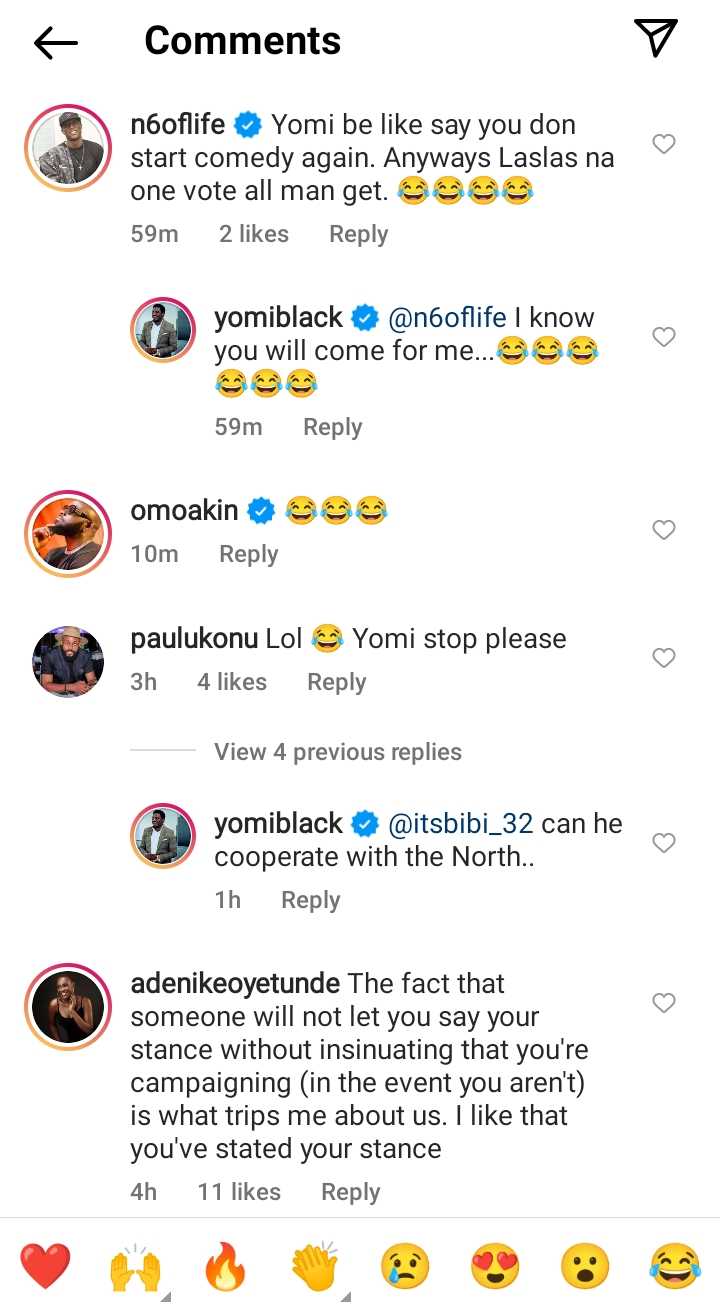Reply to adenikeoyetunde's comment

pos(350,1192)
